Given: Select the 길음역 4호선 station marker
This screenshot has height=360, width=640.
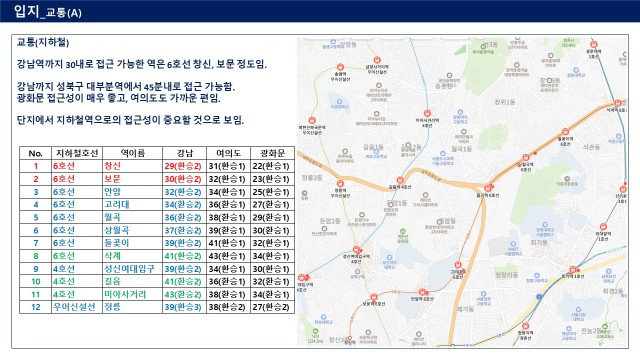Looking at the screenshot, I should [400, 180].
